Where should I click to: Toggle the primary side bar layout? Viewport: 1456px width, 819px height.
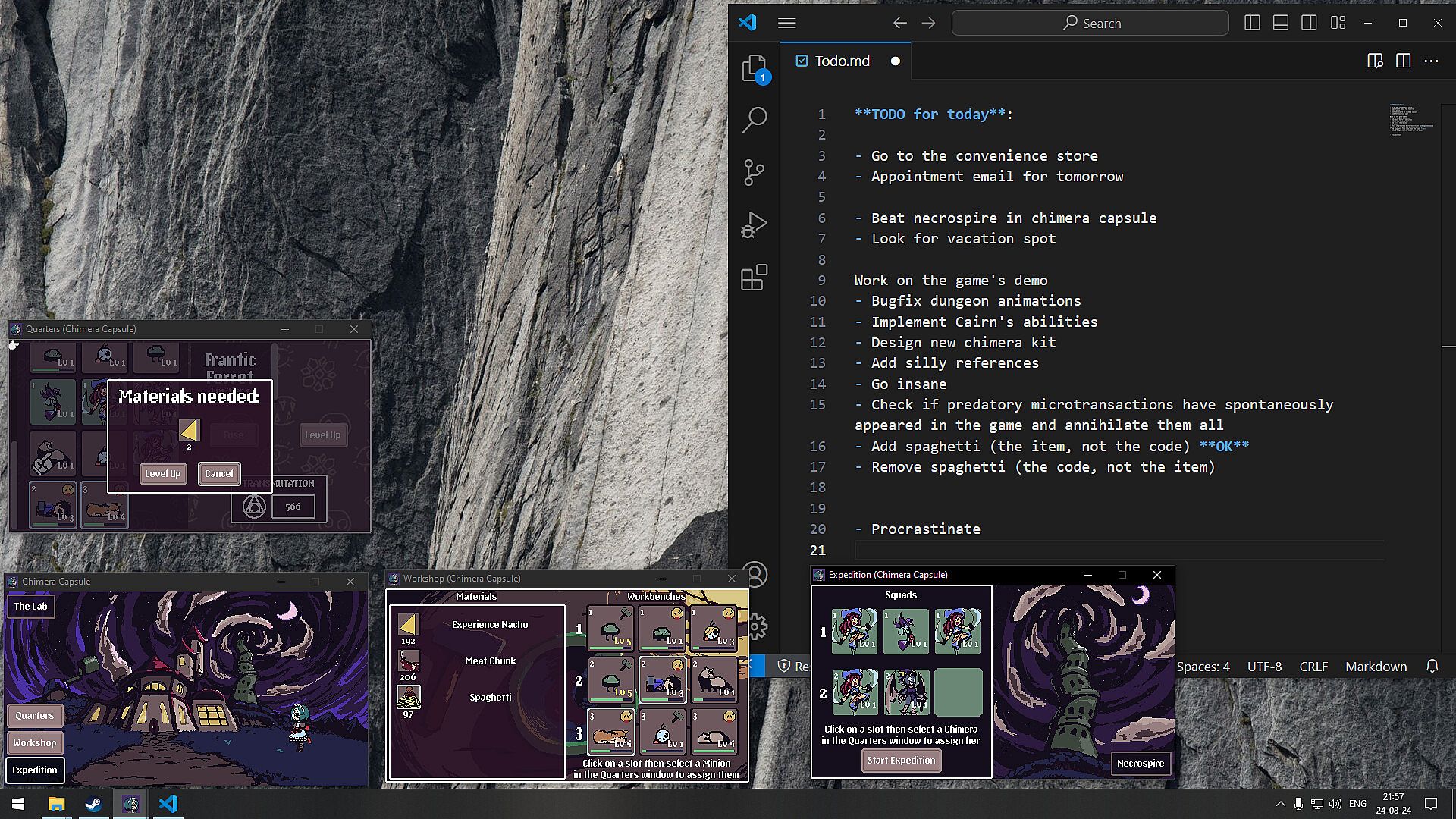point(1252,23)
